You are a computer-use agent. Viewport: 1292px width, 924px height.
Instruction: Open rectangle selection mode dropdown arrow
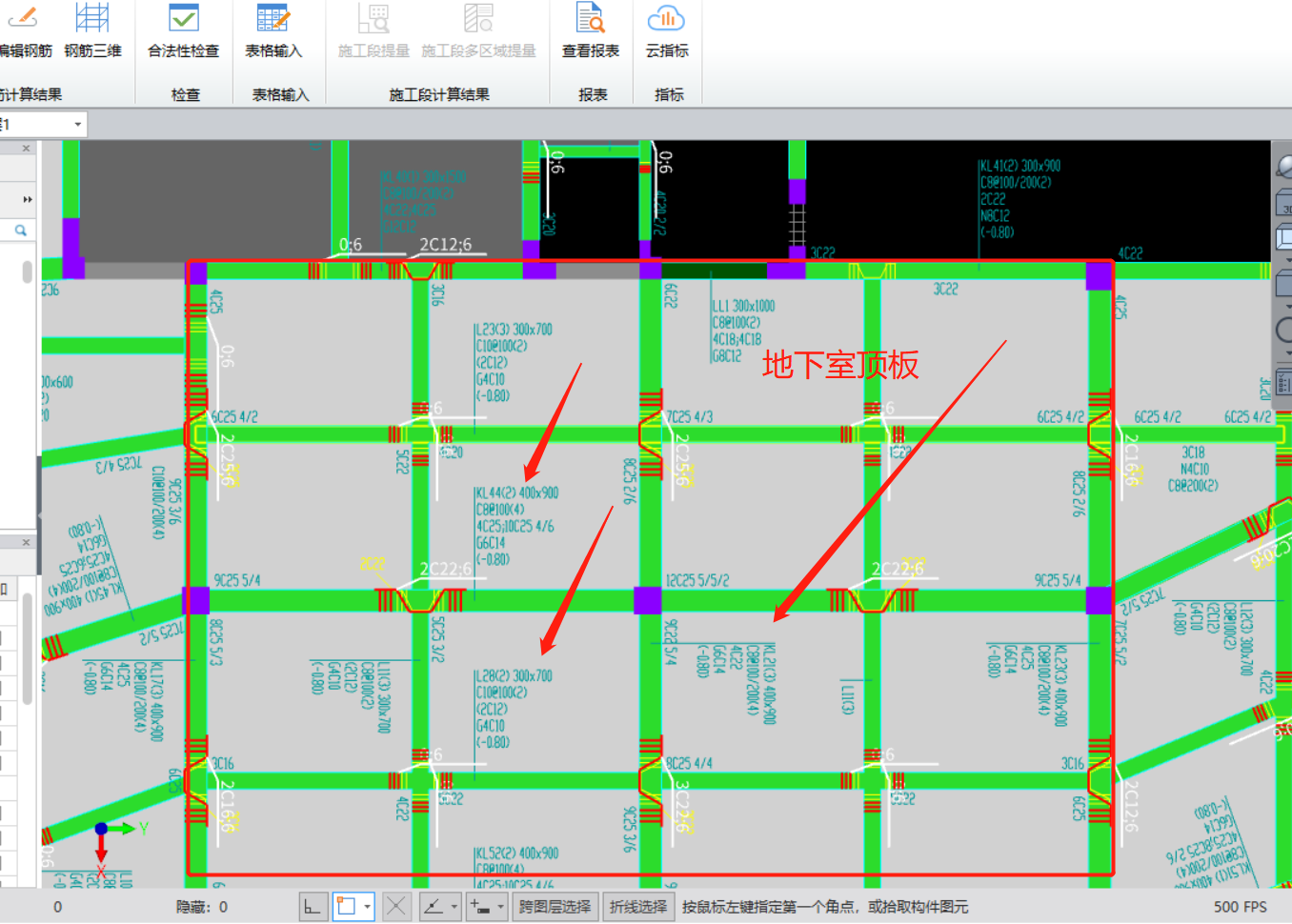[367, 907]
